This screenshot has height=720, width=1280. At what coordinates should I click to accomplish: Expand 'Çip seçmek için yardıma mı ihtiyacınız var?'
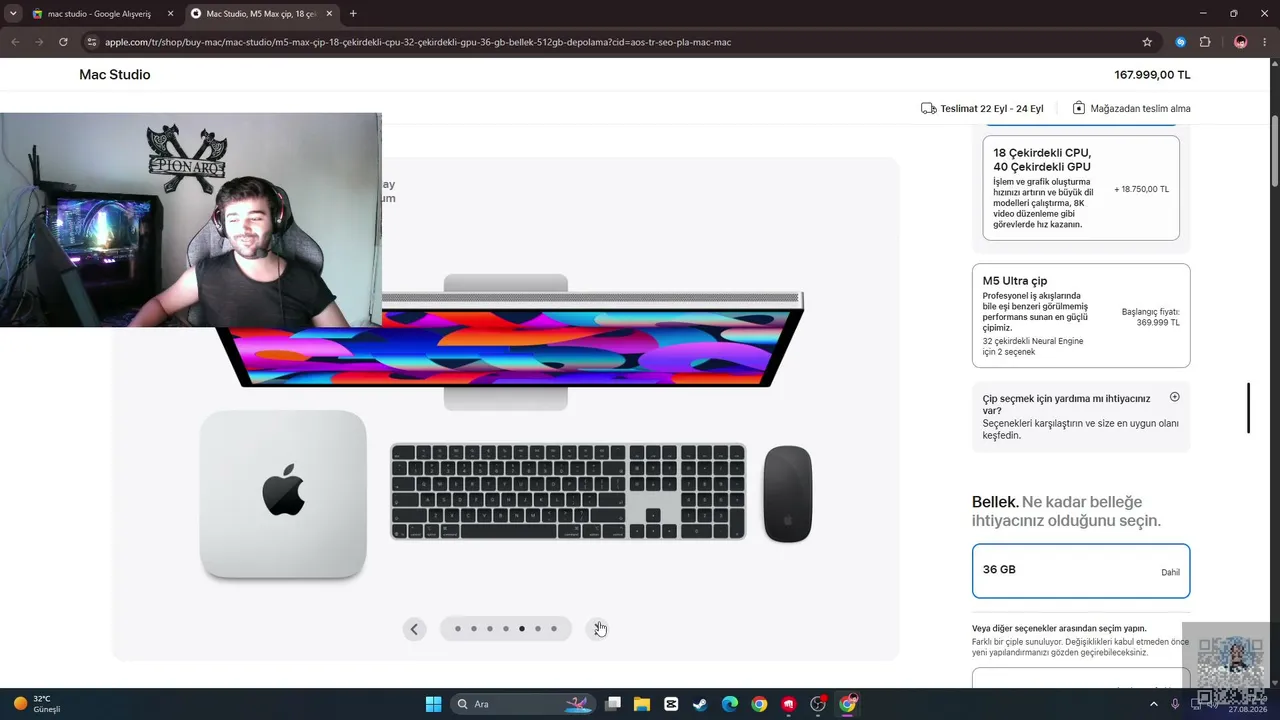1081,417
